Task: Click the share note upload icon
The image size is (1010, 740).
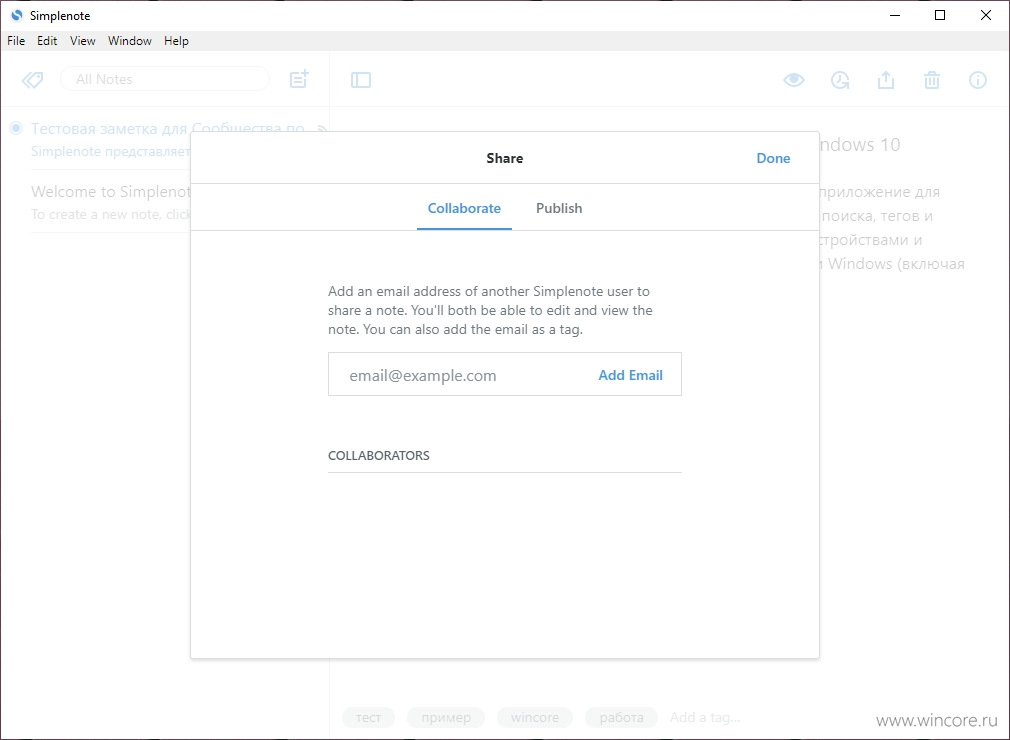Action: tap(886, 80)
